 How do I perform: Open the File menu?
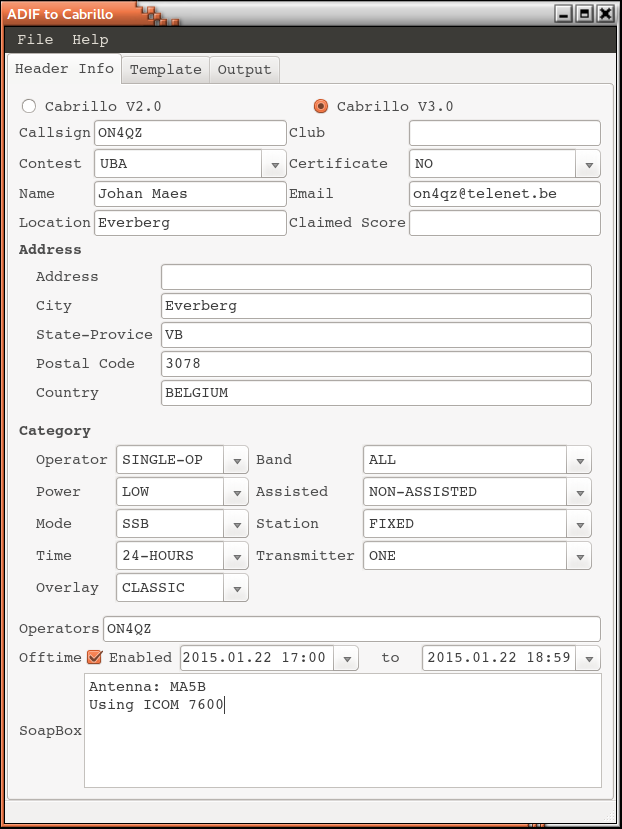35,40
